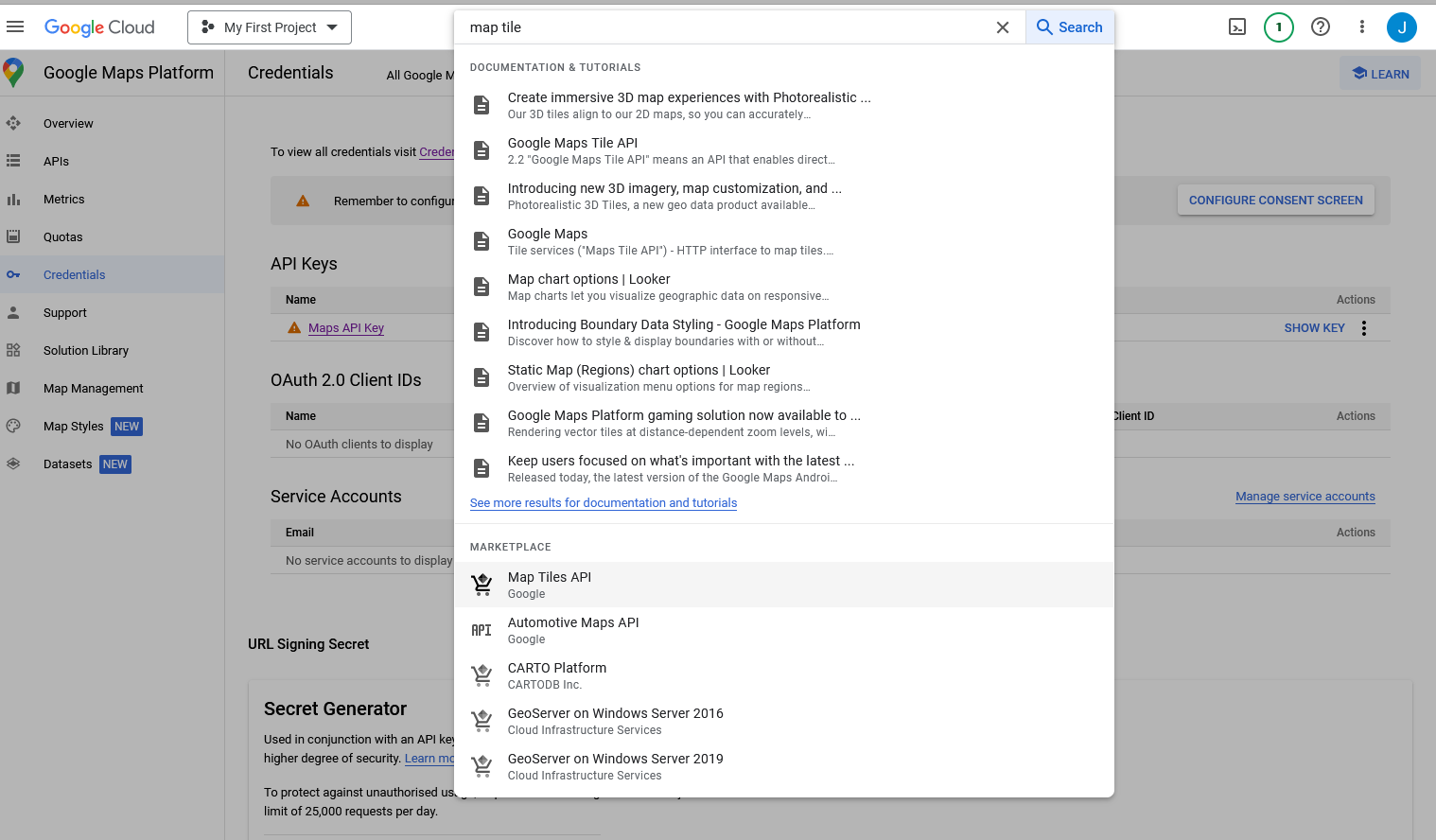Select Credentials in the sidebar
The width and height of the screenshot is (1436, 840).
pos(75,274)
